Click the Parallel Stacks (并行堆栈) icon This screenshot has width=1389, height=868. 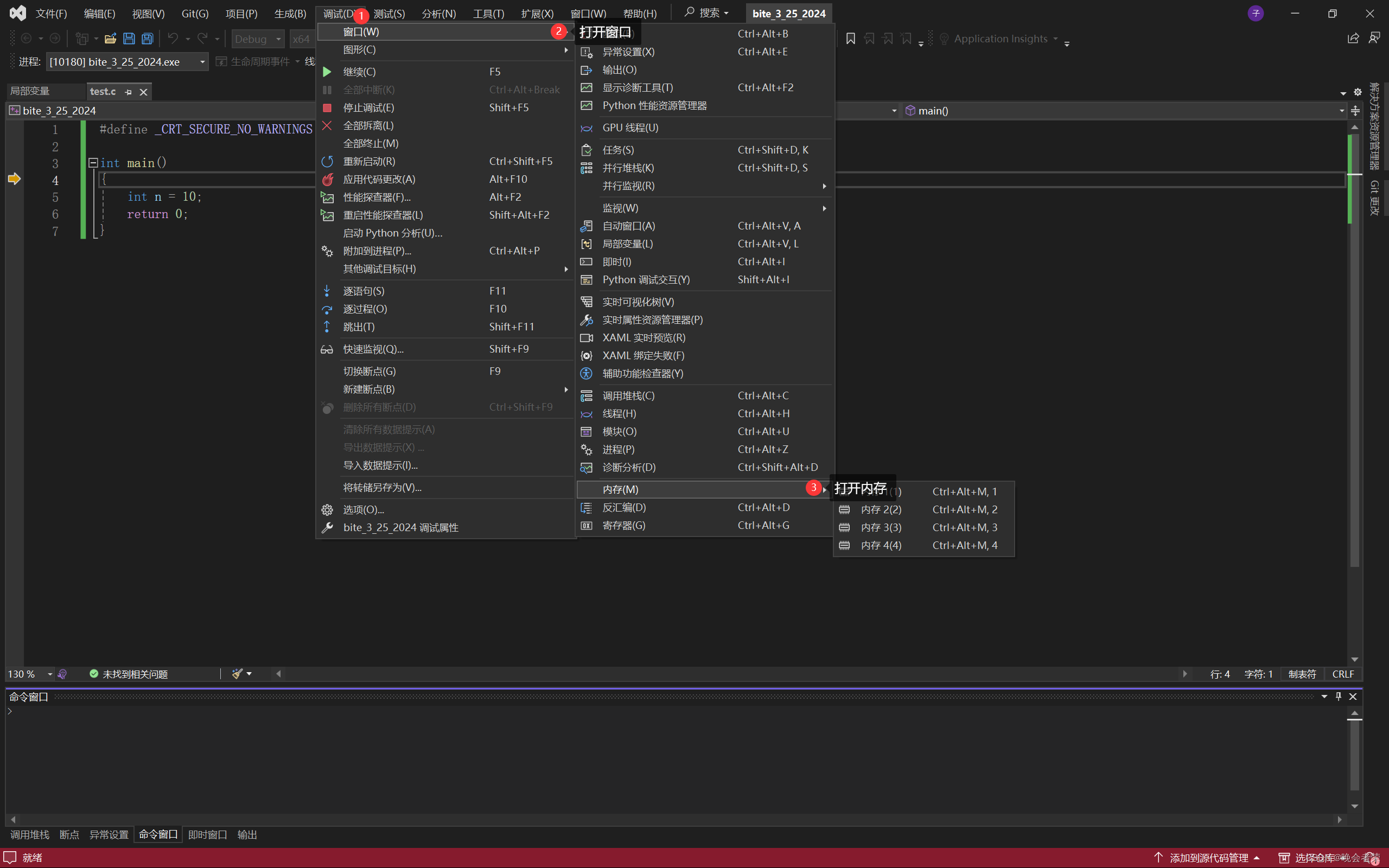[x=586, y=168]
